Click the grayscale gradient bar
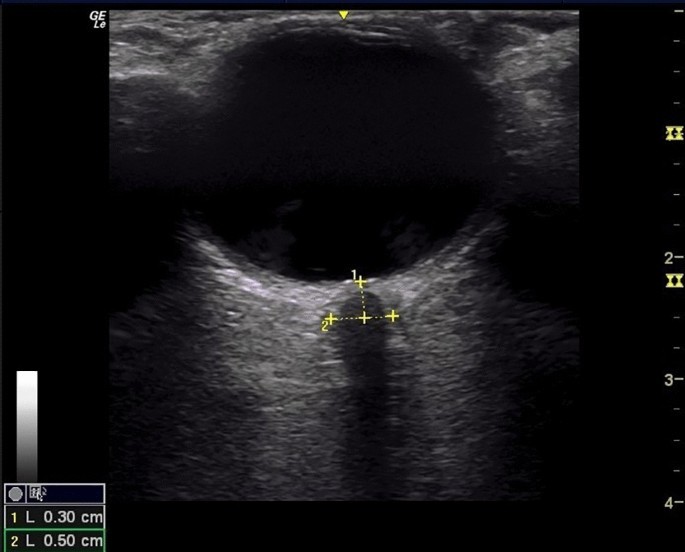Viewport: 685px width, 552px height. (x=27, y=426)
